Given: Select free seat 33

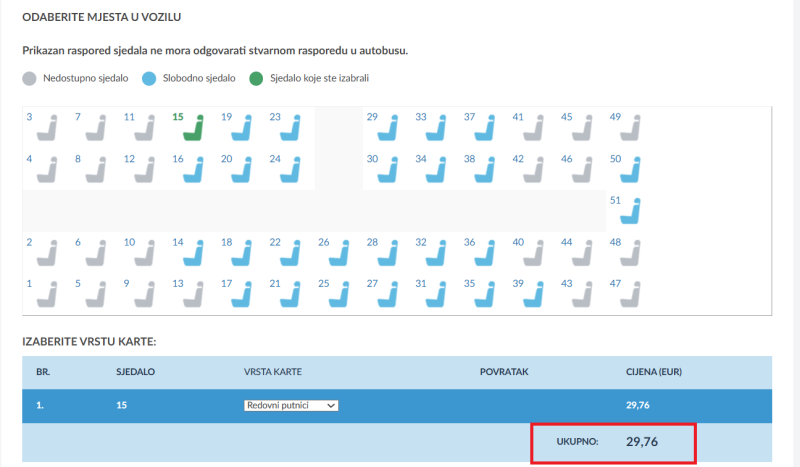Looking at the screenshot, I should point(436,130).
